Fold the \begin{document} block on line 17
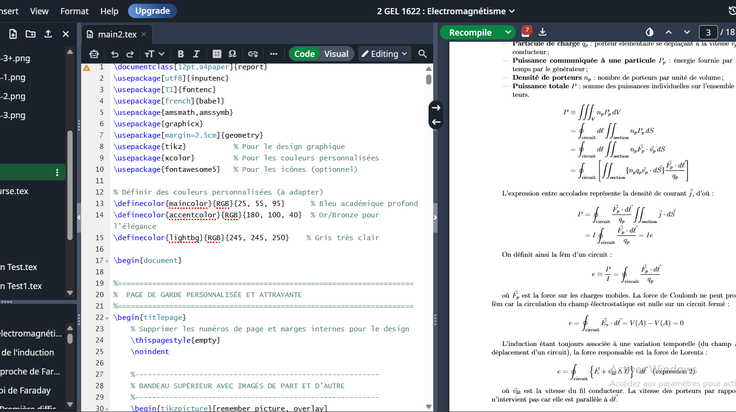 pyautogui.click(x=107, y=261)
